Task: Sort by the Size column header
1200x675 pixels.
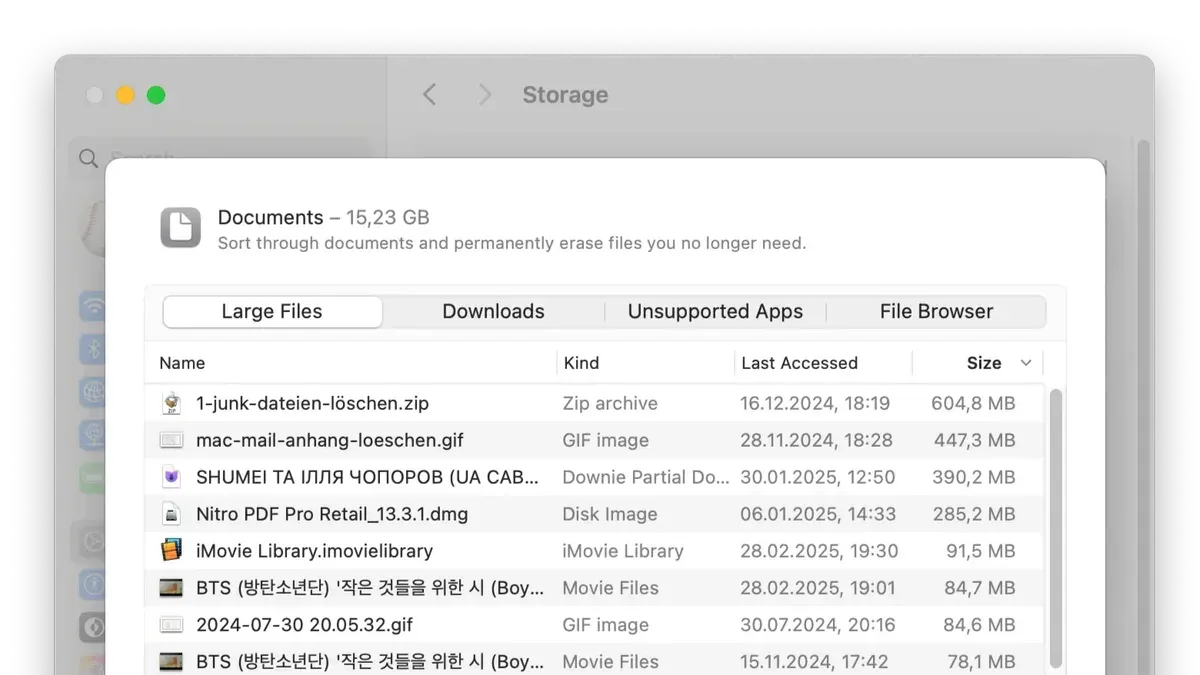Action: click(984, 363)
